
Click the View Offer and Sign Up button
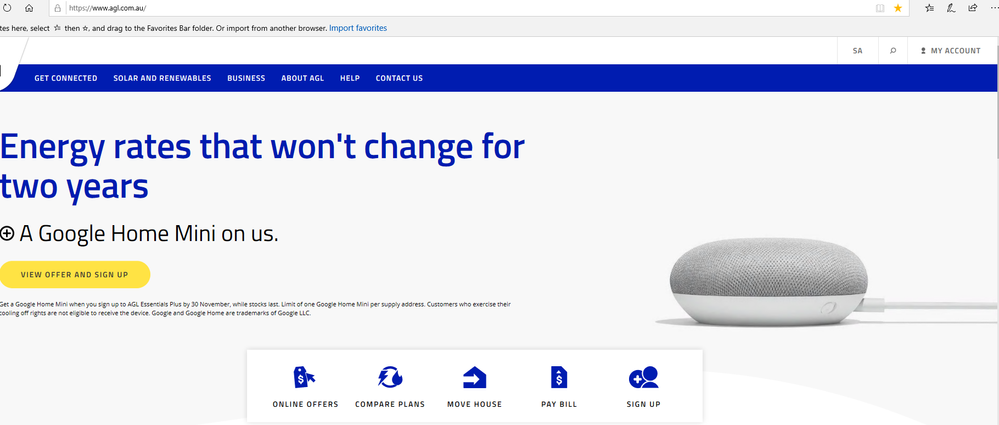[74, 274]
